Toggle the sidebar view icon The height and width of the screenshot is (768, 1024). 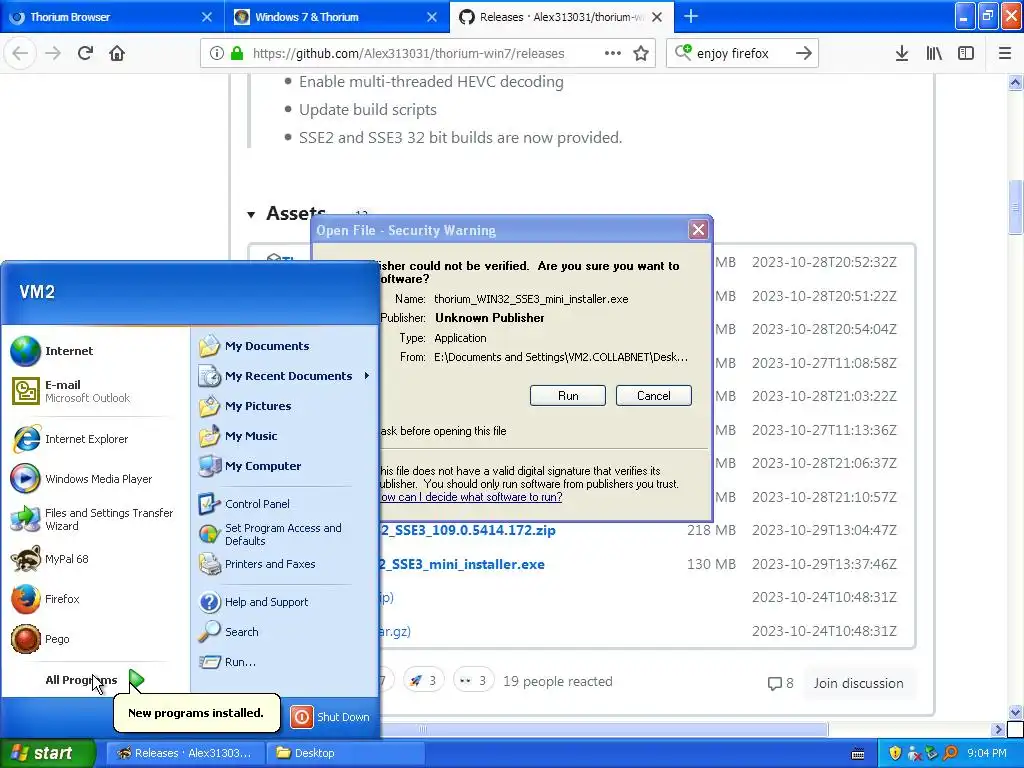pyautogui.click(x=966, y=53)
